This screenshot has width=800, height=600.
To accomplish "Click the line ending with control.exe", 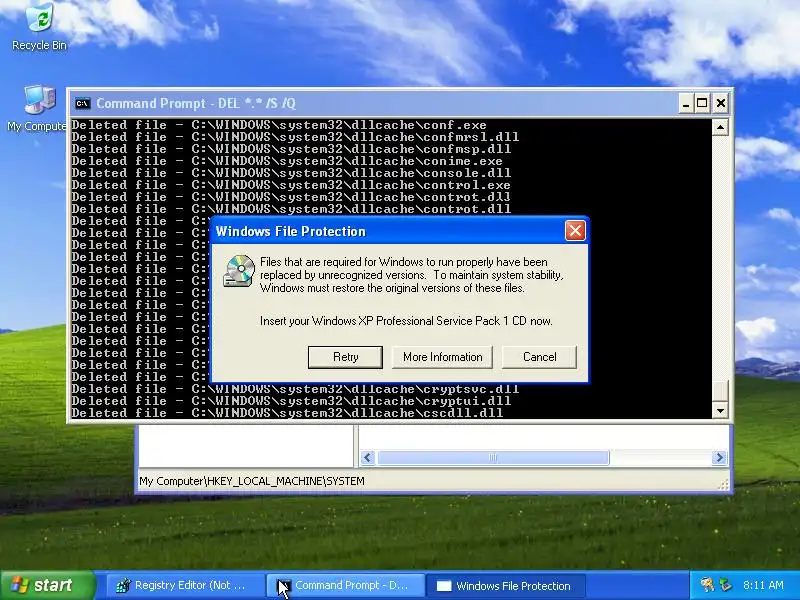I will 291,185.
